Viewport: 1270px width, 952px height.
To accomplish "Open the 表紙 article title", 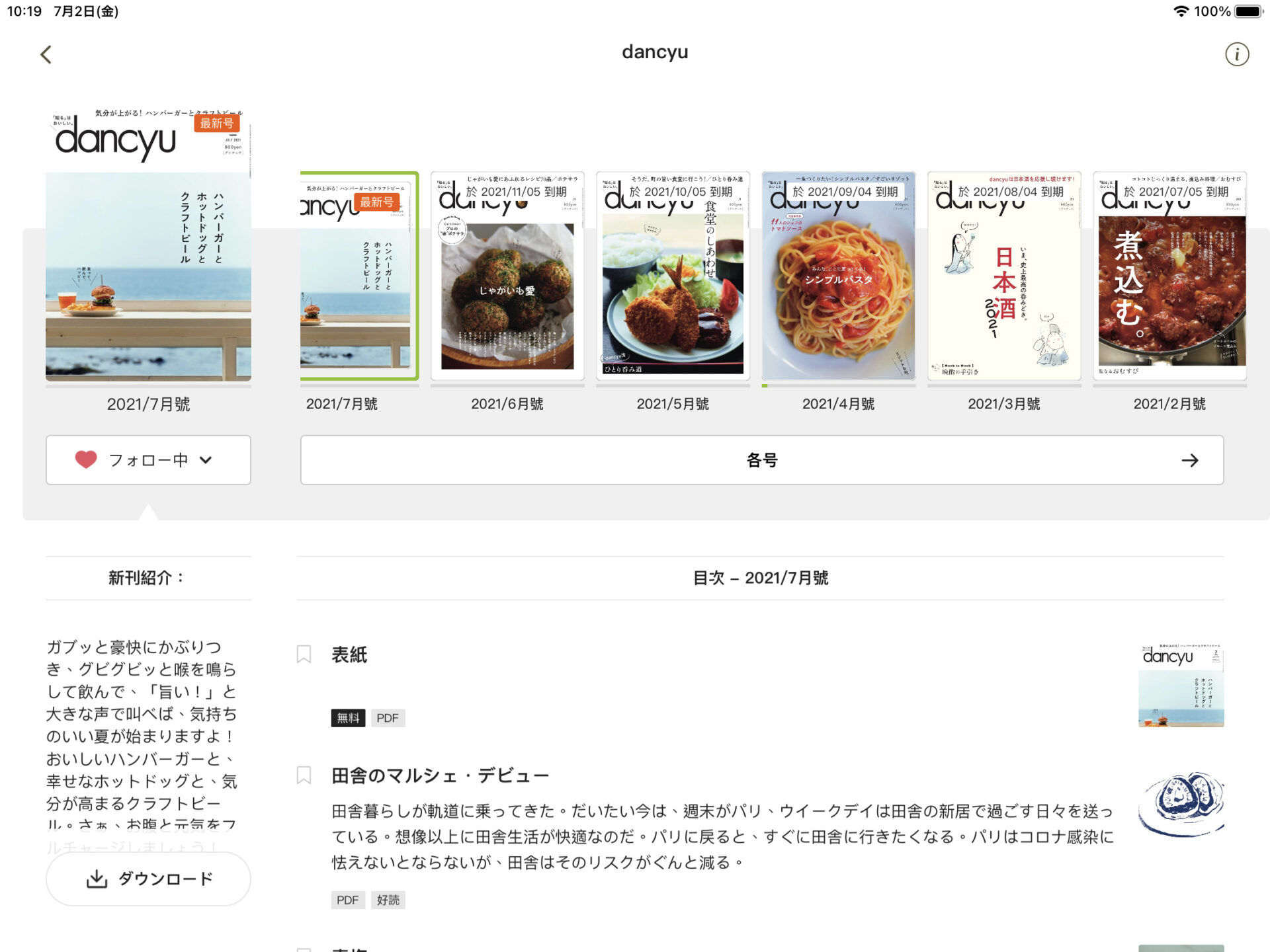I will [x=349, y=654].
